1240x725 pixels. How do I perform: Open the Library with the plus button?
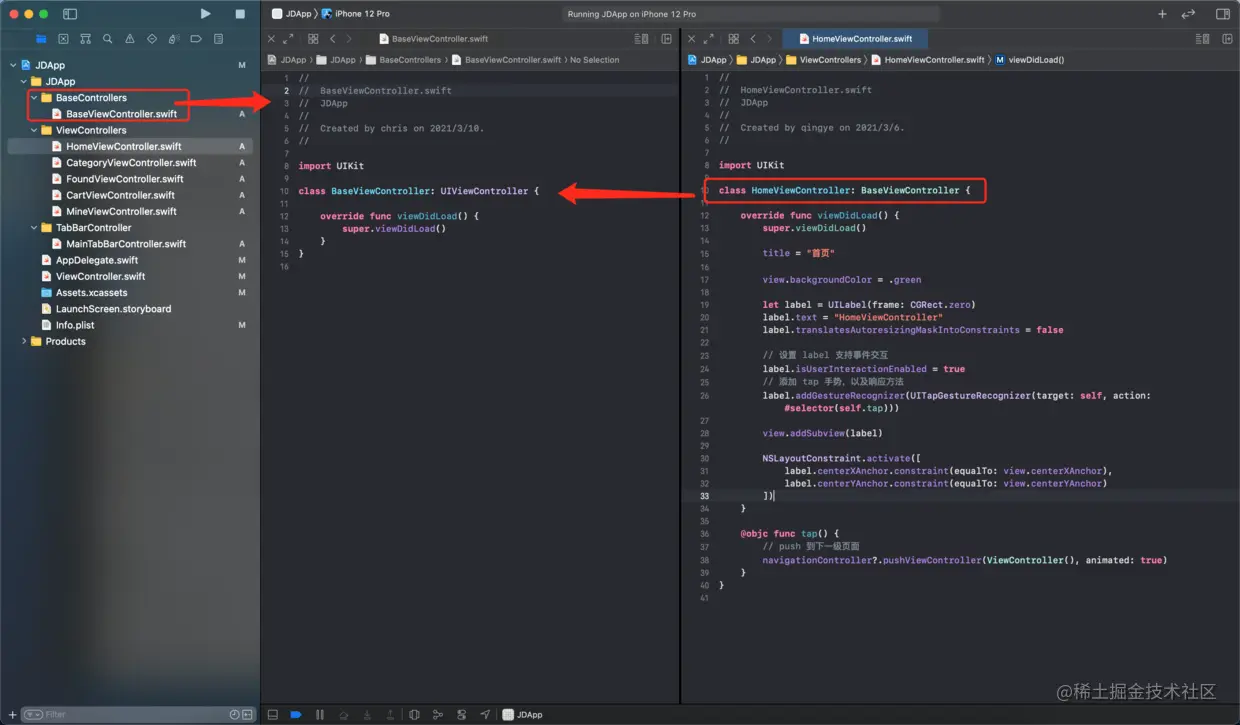[x=1162, y=14]
